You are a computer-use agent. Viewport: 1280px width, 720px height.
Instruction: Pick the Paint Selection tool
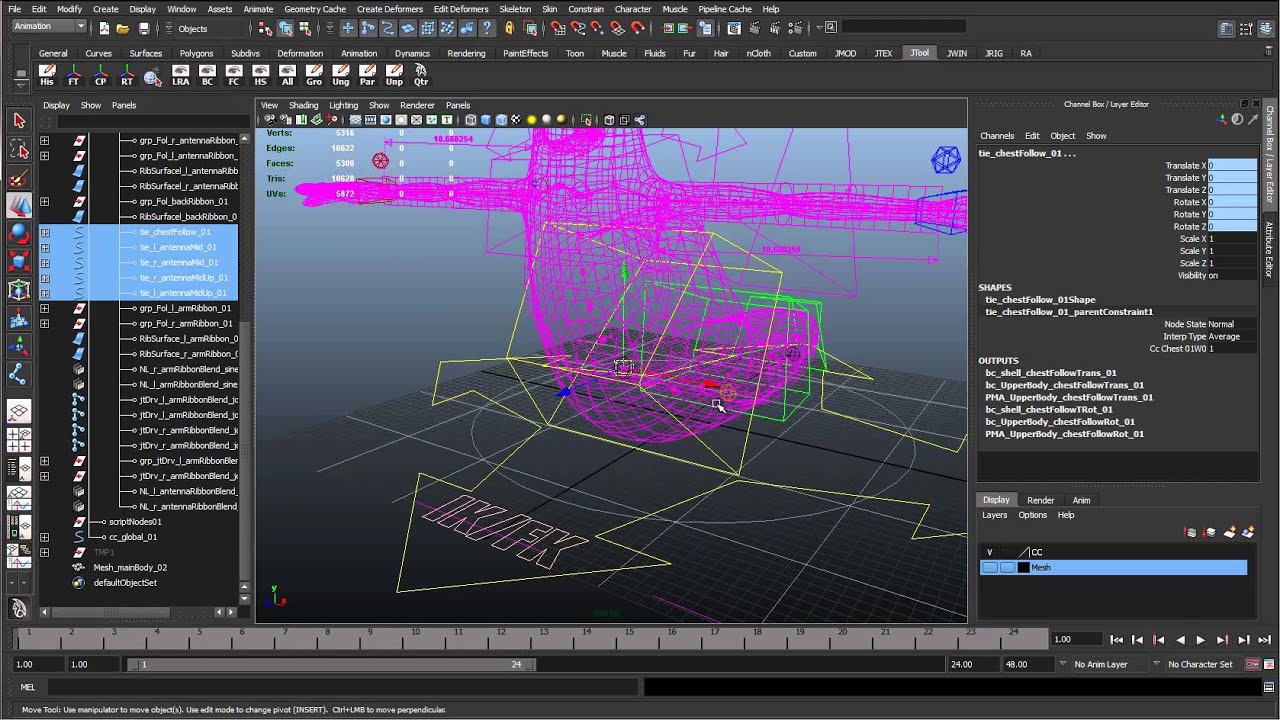pos(19,178)
